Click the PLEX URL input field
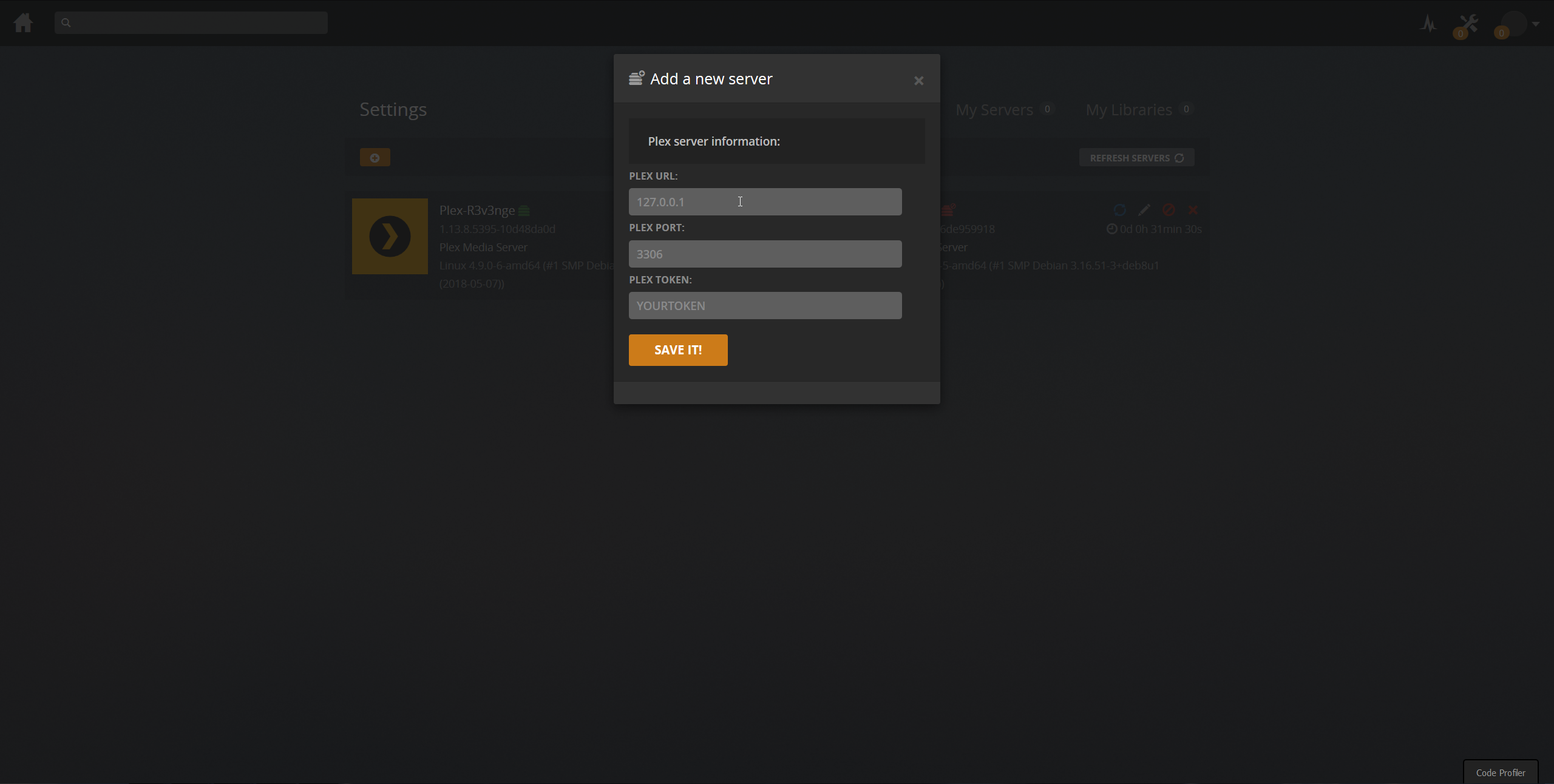 point(765,202)
